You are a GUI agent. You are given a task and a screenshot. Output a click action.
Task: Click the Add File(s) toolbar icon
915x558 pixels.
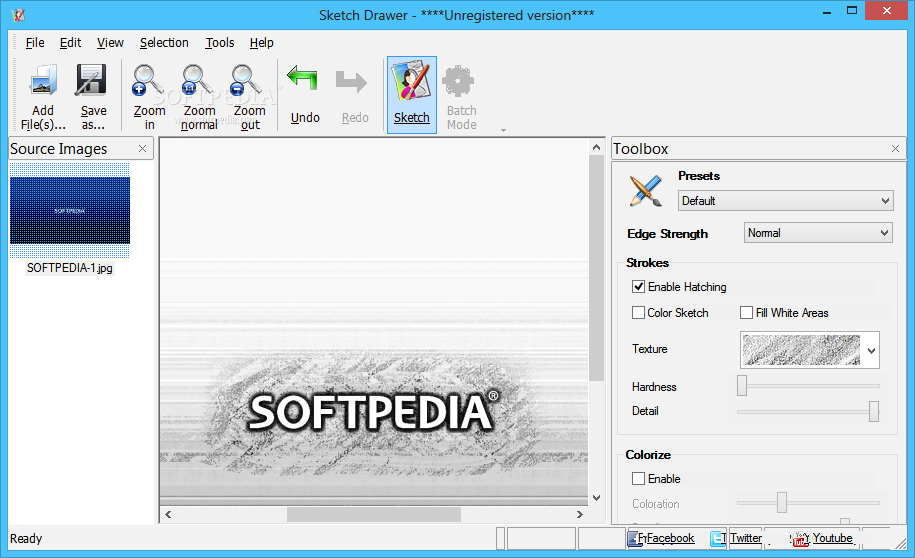click(44, 80)
